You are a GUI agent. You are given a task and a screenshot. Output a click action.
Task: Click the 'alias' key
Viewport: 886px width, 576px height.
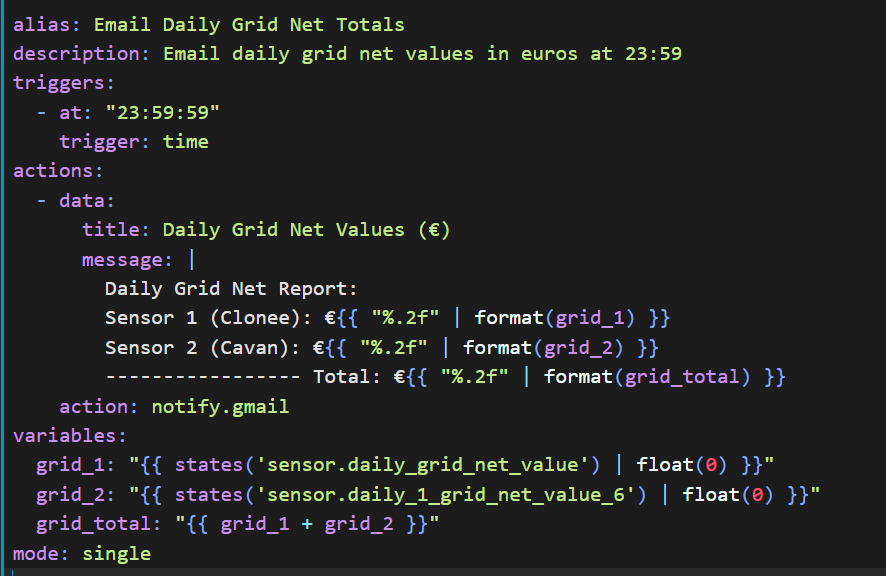[42, 25]
